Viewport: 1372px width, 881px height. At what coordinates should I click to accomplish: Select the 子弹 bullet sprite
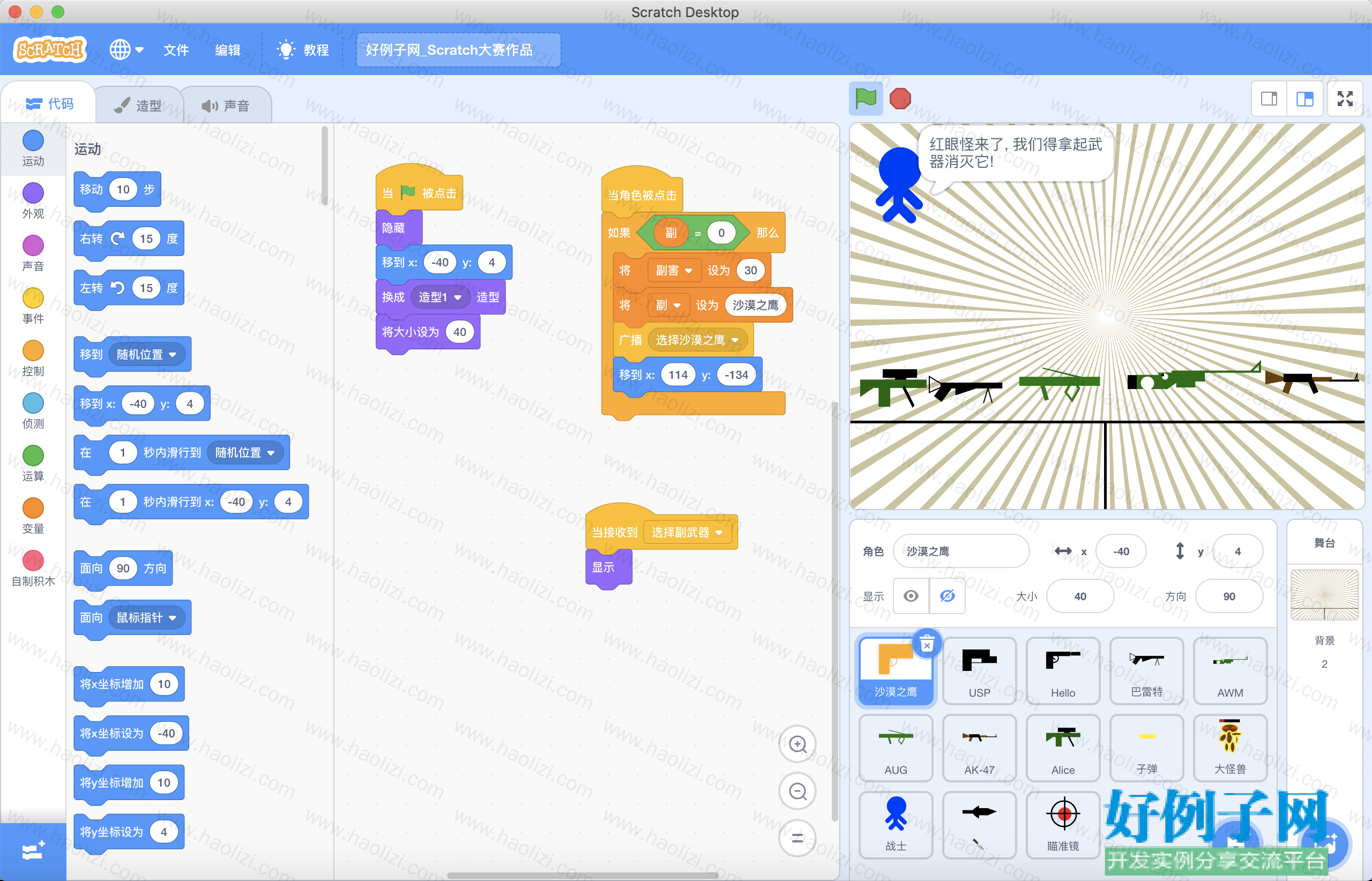click(1146, 748)
